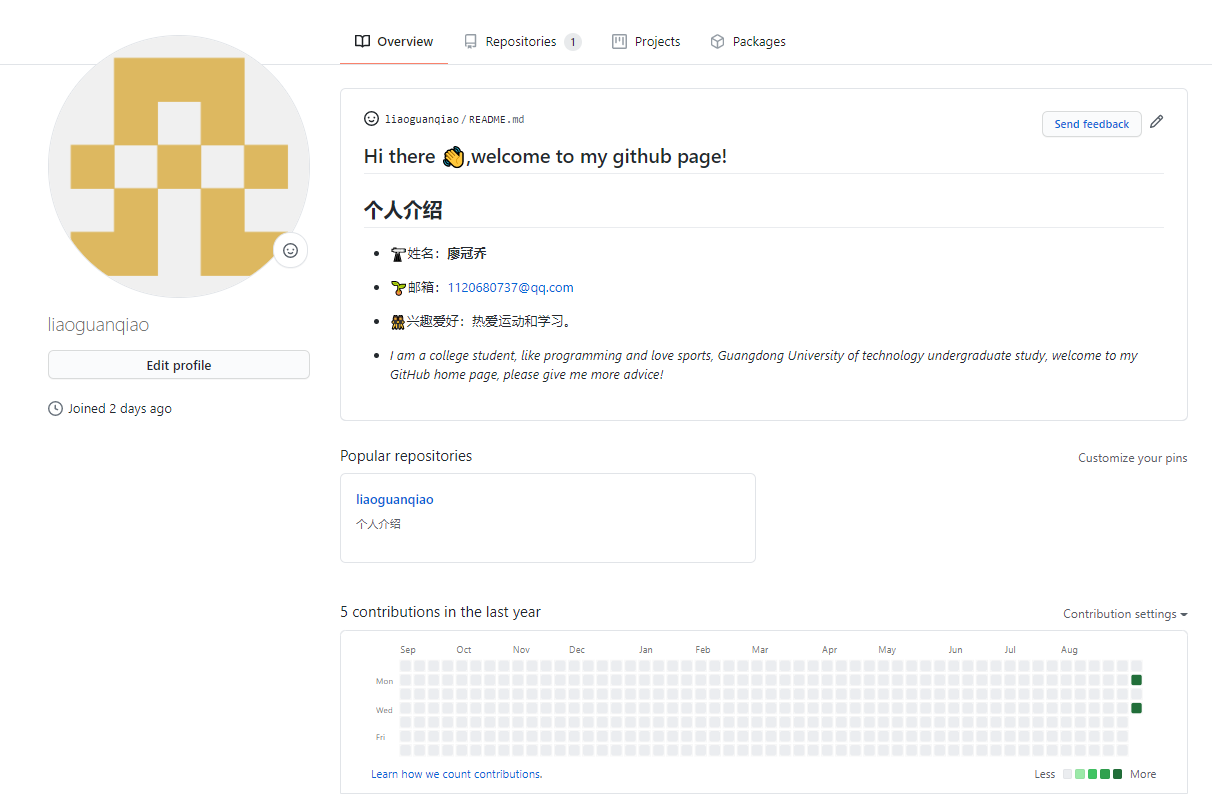Click the liaoguanqiao link in README path
1212x798 pixels.
click(422, 119)
